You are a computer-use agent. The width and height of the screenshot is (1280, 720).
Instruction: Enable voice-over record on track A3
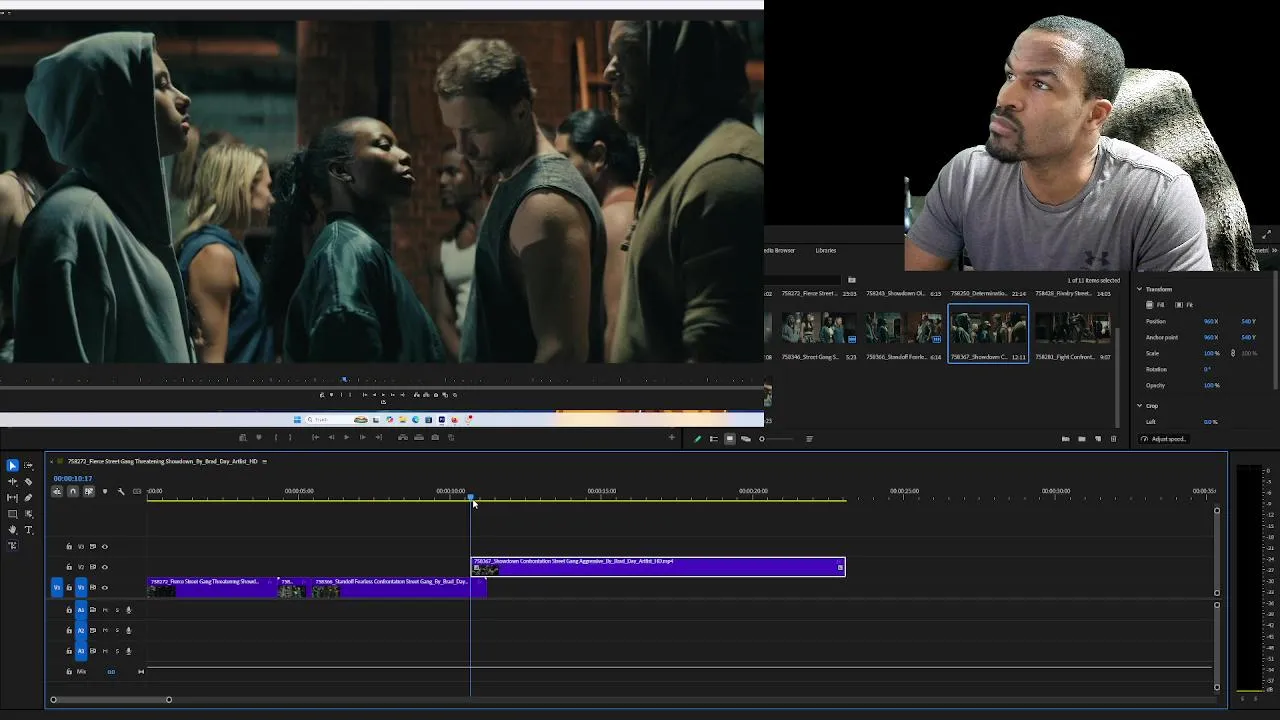(128, 651)
